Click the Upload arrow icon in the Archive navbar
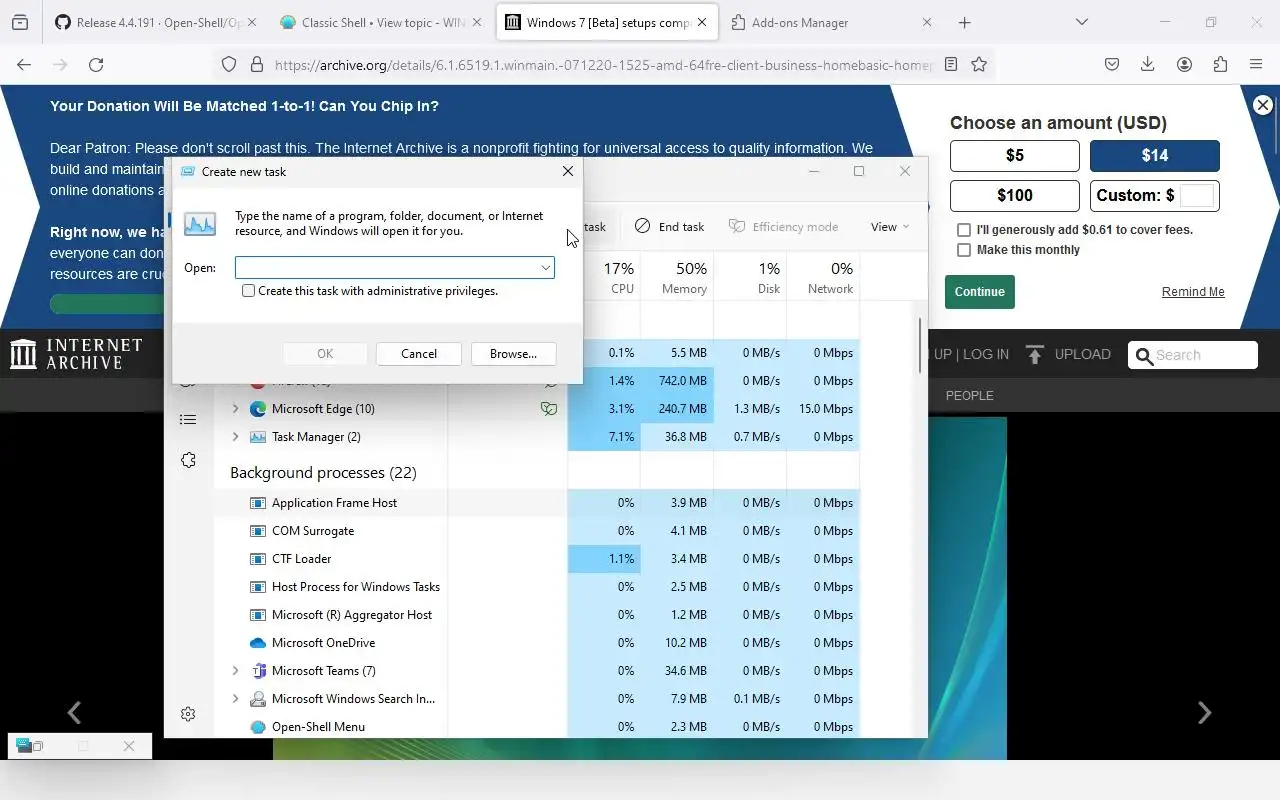Screen dimensions: 1280x800 (x=1035, y=354)
